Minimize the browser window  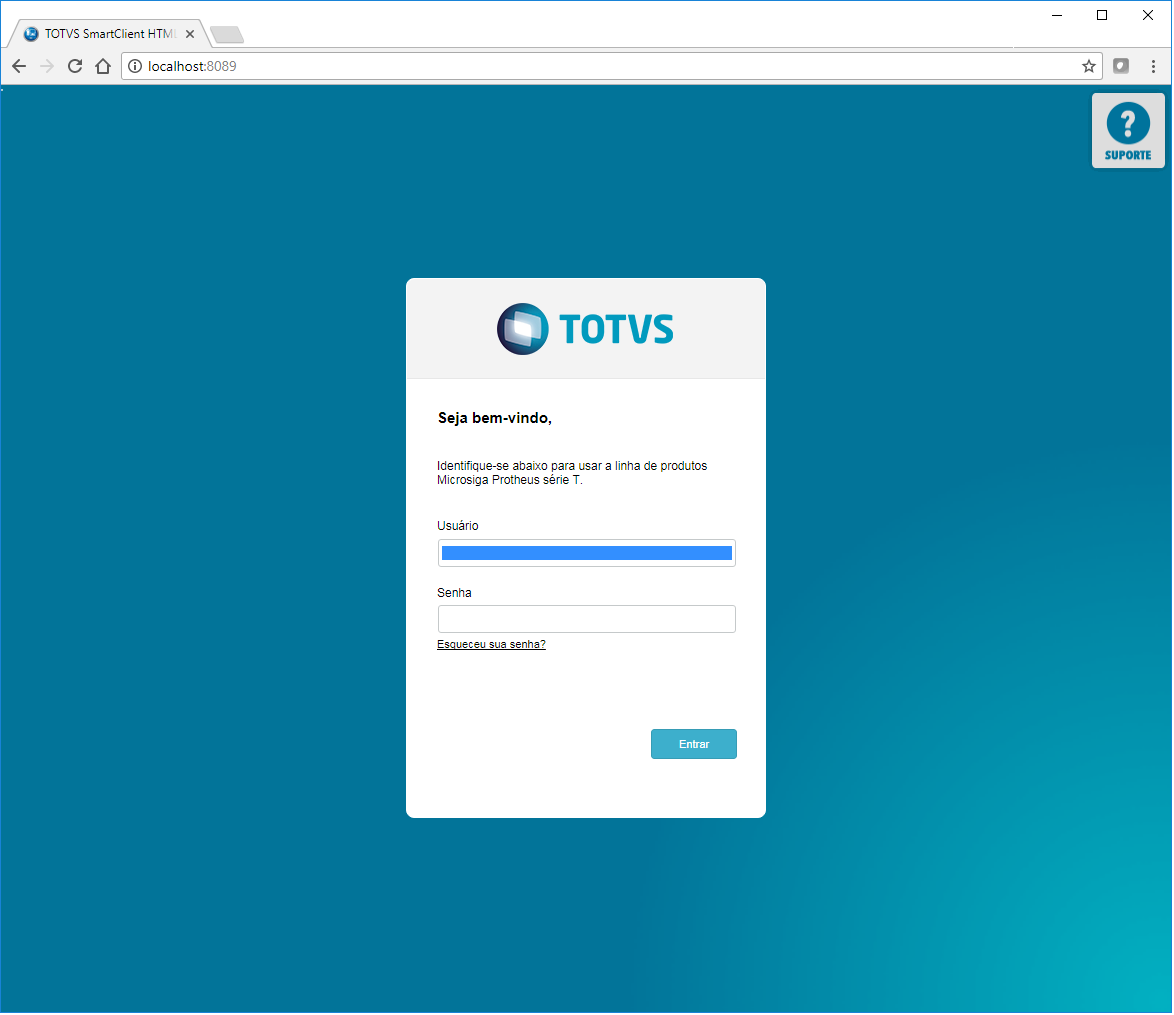[1057, 15]
